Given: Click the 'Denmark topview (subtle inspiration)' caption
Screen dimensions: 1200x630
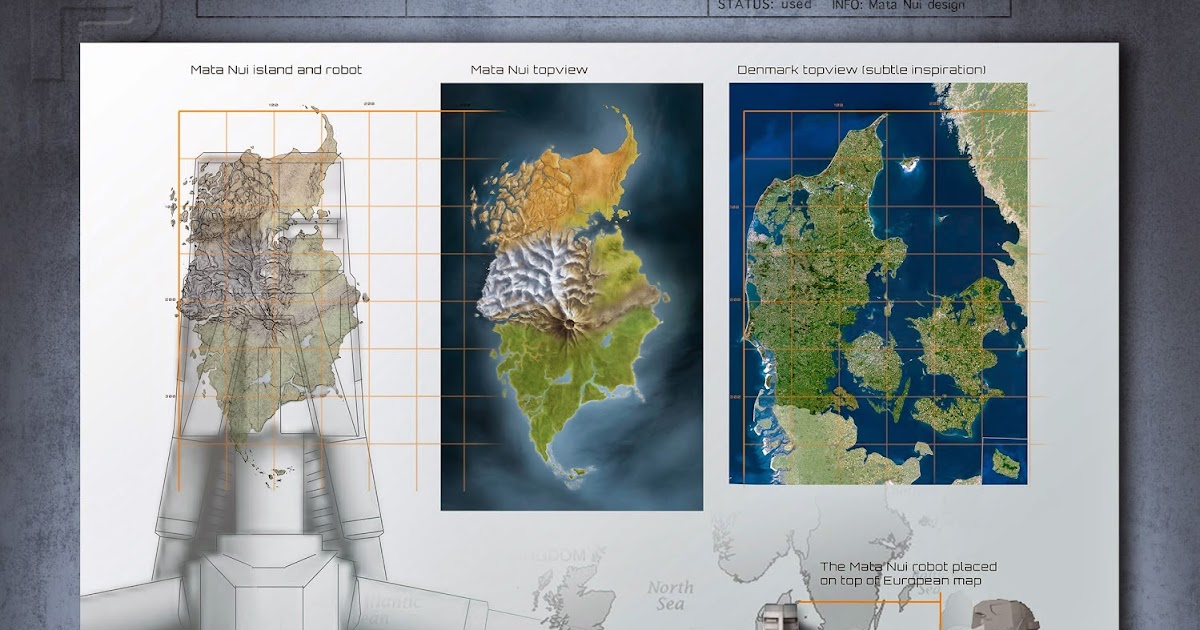Looking at the screenshot, I should tap(861, 70).
